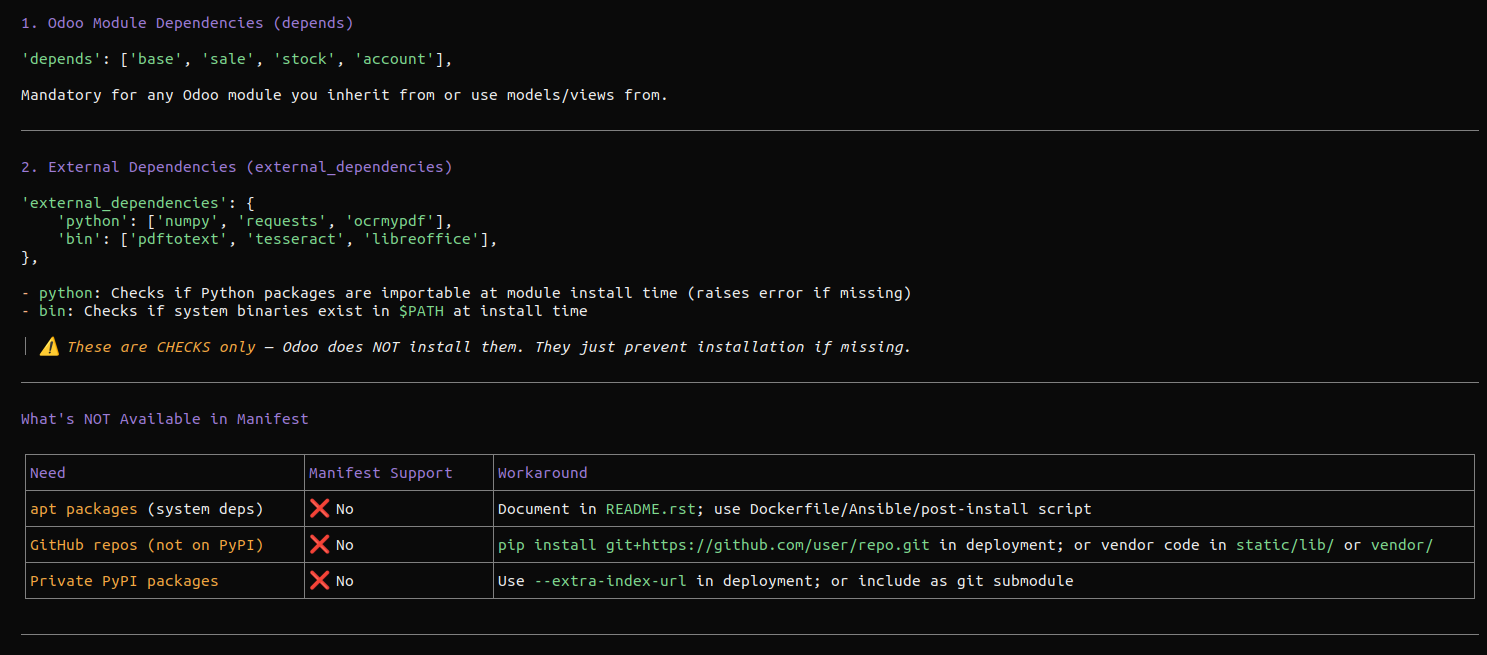Click heading '1. Odoo Module Dependencies (depends)'
The height and width of the screenshot is (655, 1487).
187,23
